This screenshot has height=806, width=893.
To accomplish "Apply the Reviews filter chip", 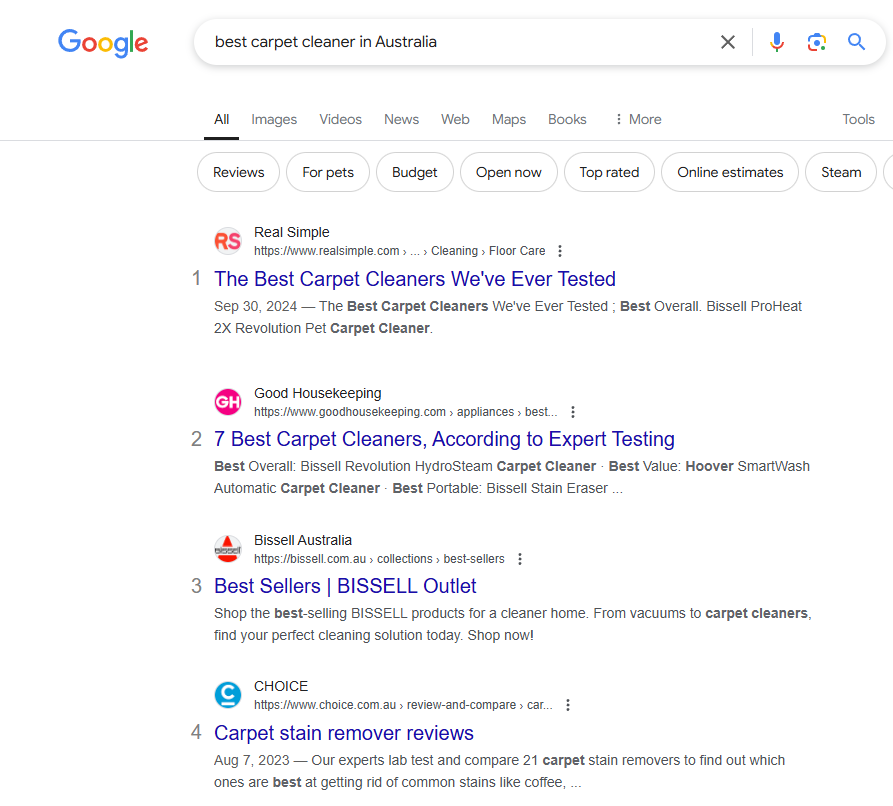I will pos(239,172).
